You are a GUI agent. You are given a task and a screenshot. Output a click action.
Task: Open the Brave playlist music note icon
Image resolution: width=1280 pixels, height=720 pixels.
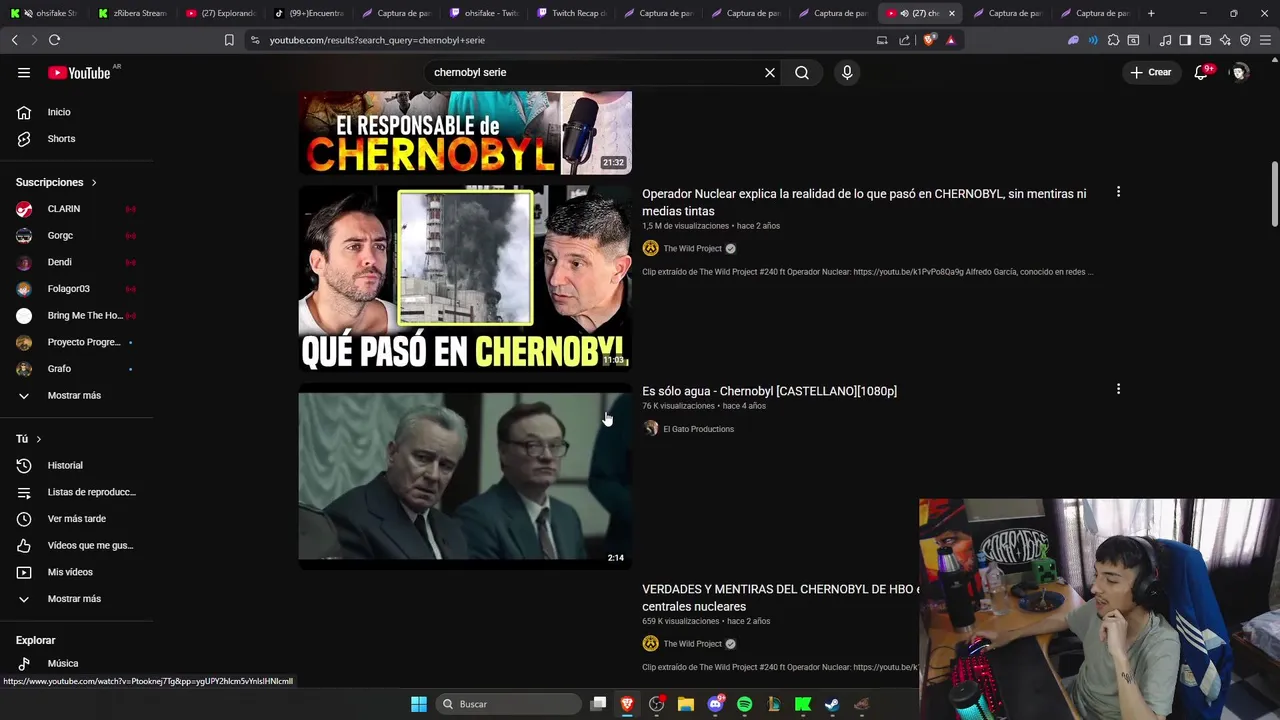[x=1166, y=40]
